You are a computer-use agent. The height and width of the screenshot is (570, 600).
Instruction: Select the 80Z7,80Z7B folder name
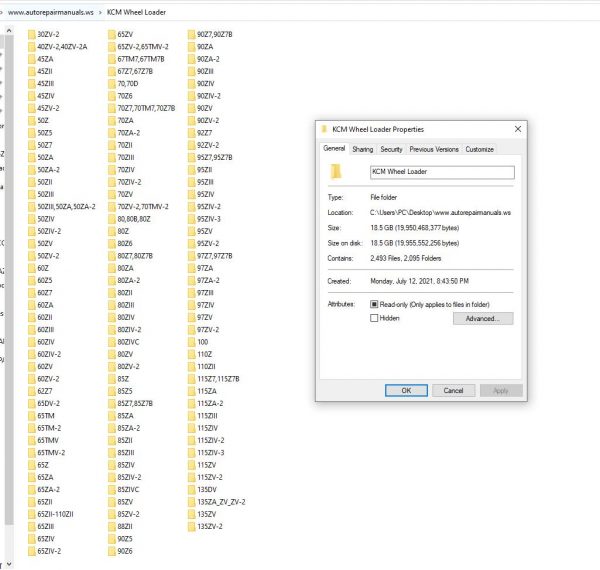coord(135,256)
